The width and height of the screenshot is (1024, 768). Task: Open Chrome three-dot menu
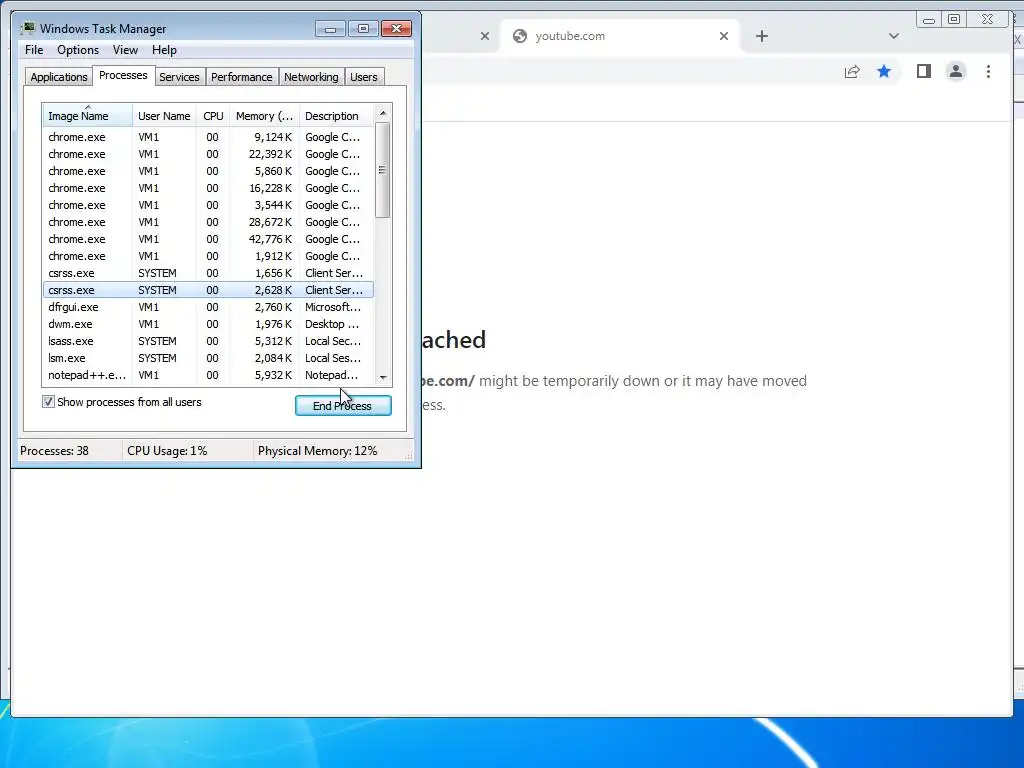tap(988, 71)
